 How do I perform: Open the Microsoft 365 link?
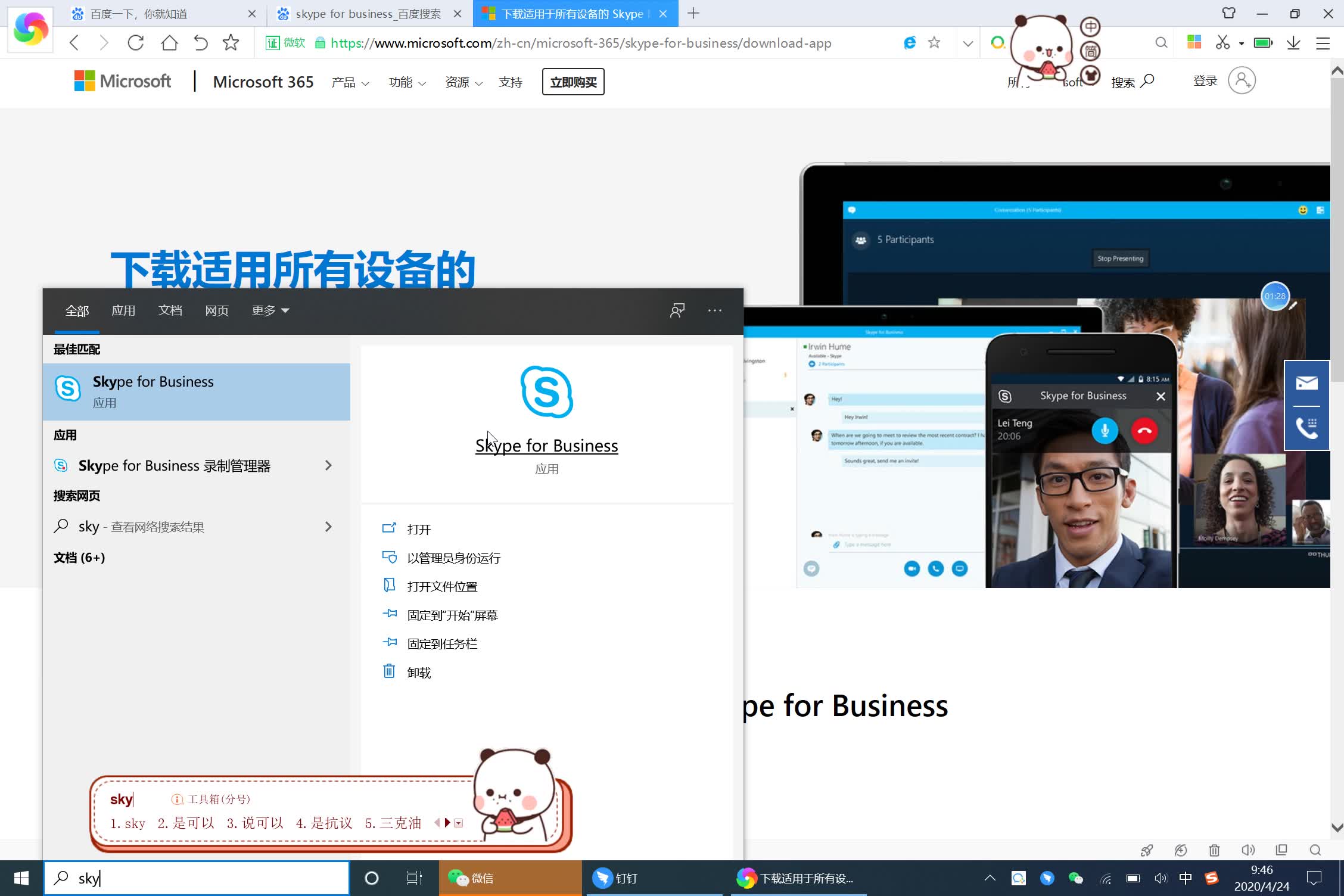pos(263,82)
